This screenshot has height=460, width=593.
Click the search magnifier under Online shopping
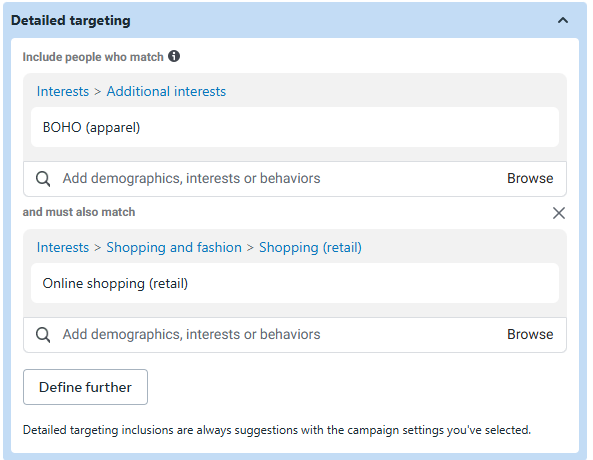[x=43, y=335]
